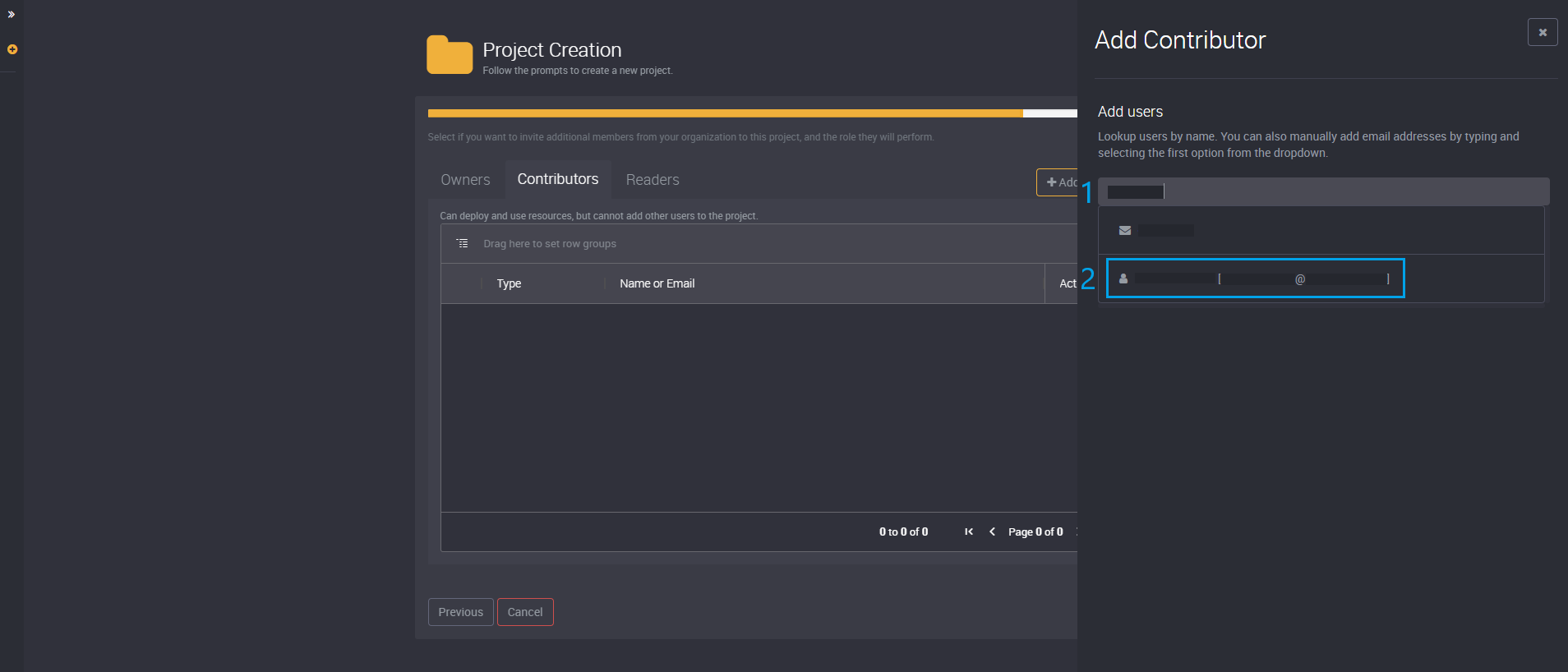Click the Page 0 of 0 indicator
This screenshot has height=672, width=1568.
click(1035, 532)
